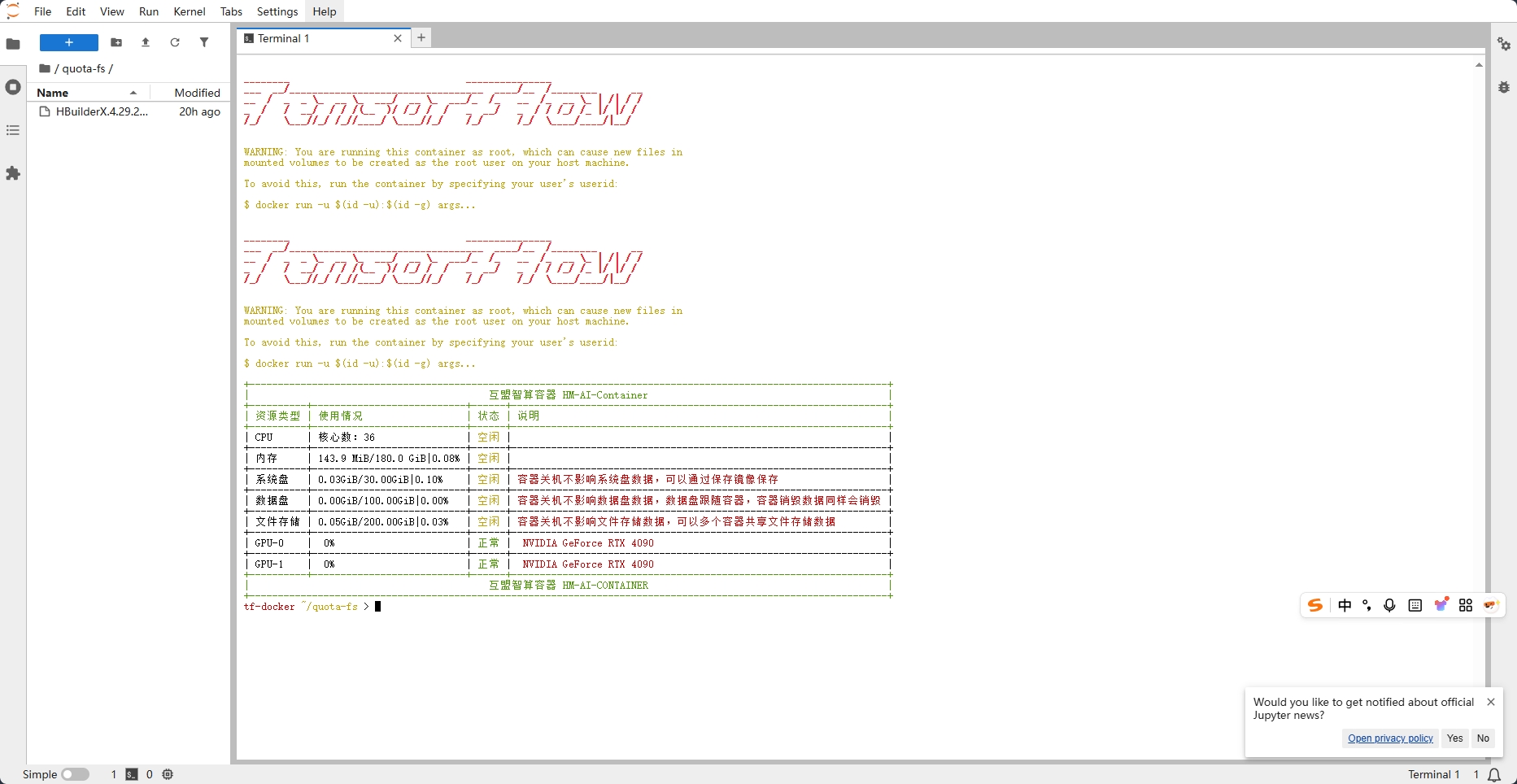
Task: Toggle the file filter funnel icon
Action: (204, 42)
